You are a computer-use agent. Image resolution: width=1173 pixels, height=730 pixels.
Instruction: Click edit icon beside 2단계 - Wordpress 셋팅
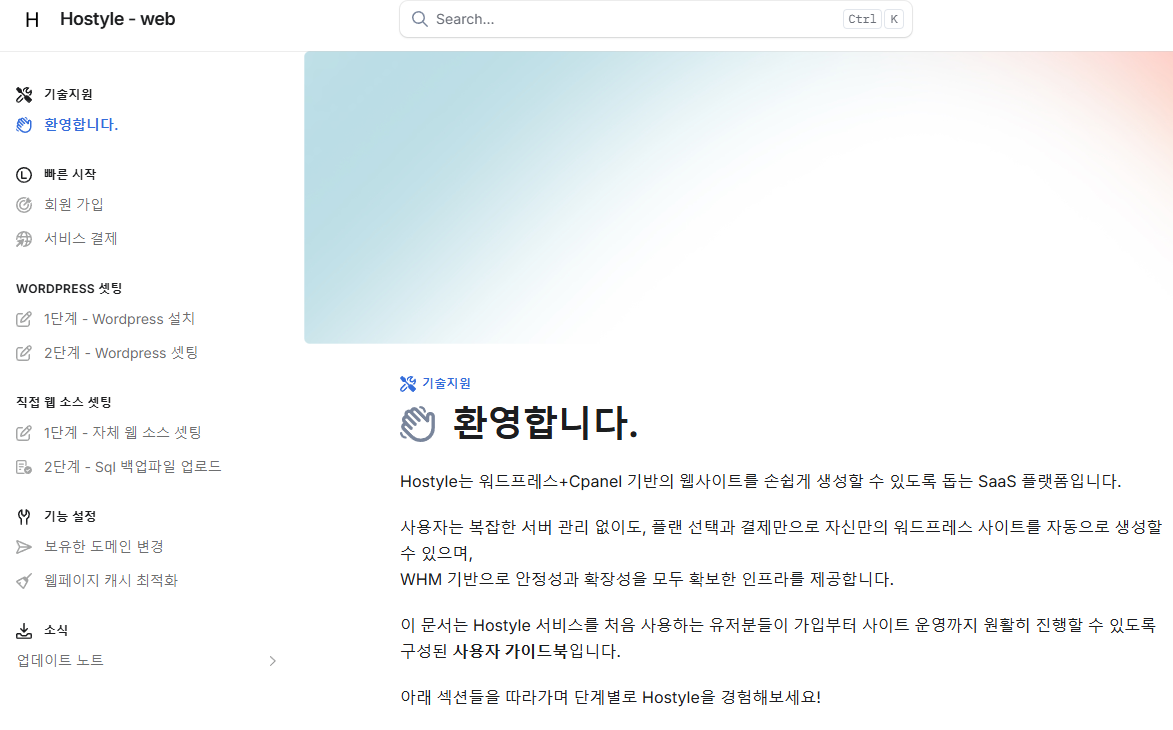[x=24, y=353]
